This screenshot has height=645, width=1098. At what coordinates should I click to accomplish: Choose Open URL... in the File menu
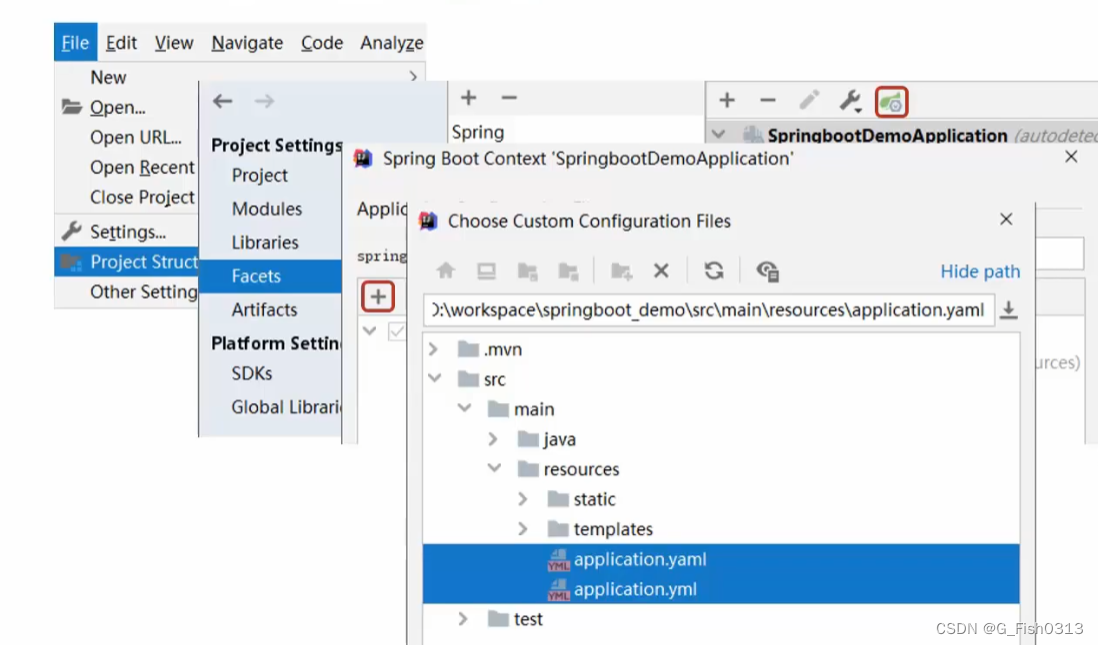[135, 137]
